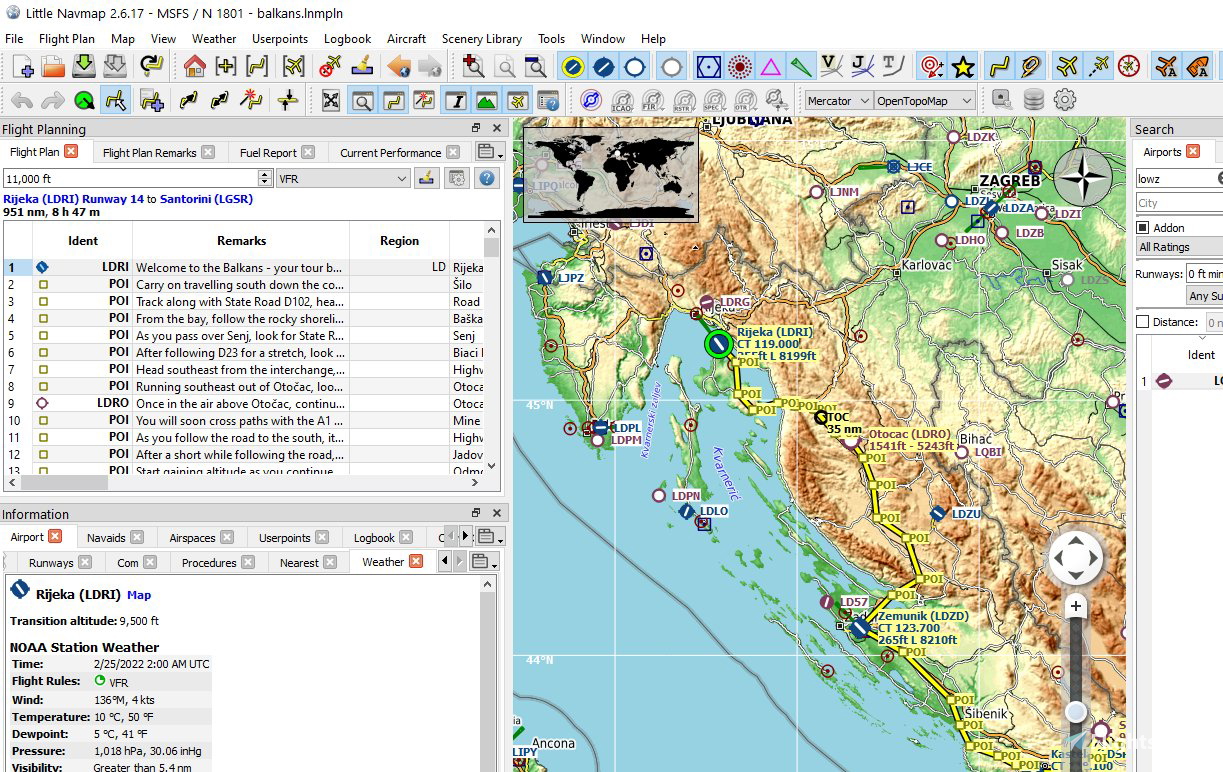Delete the aircraft trail
Viewport: 1223px width, 772px height.
[x=331, y=67]
